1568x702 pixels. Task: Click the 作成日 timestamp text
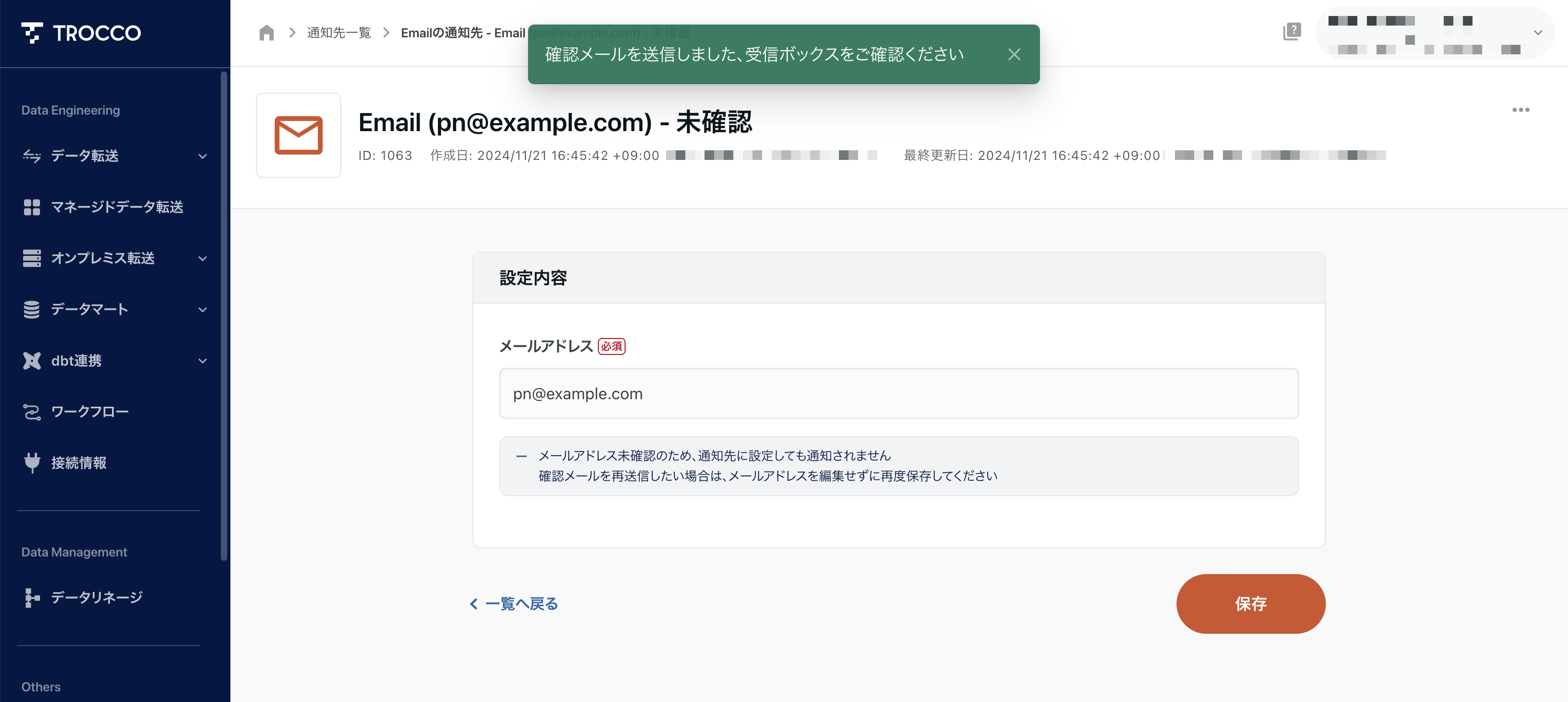tap(544, 156)
